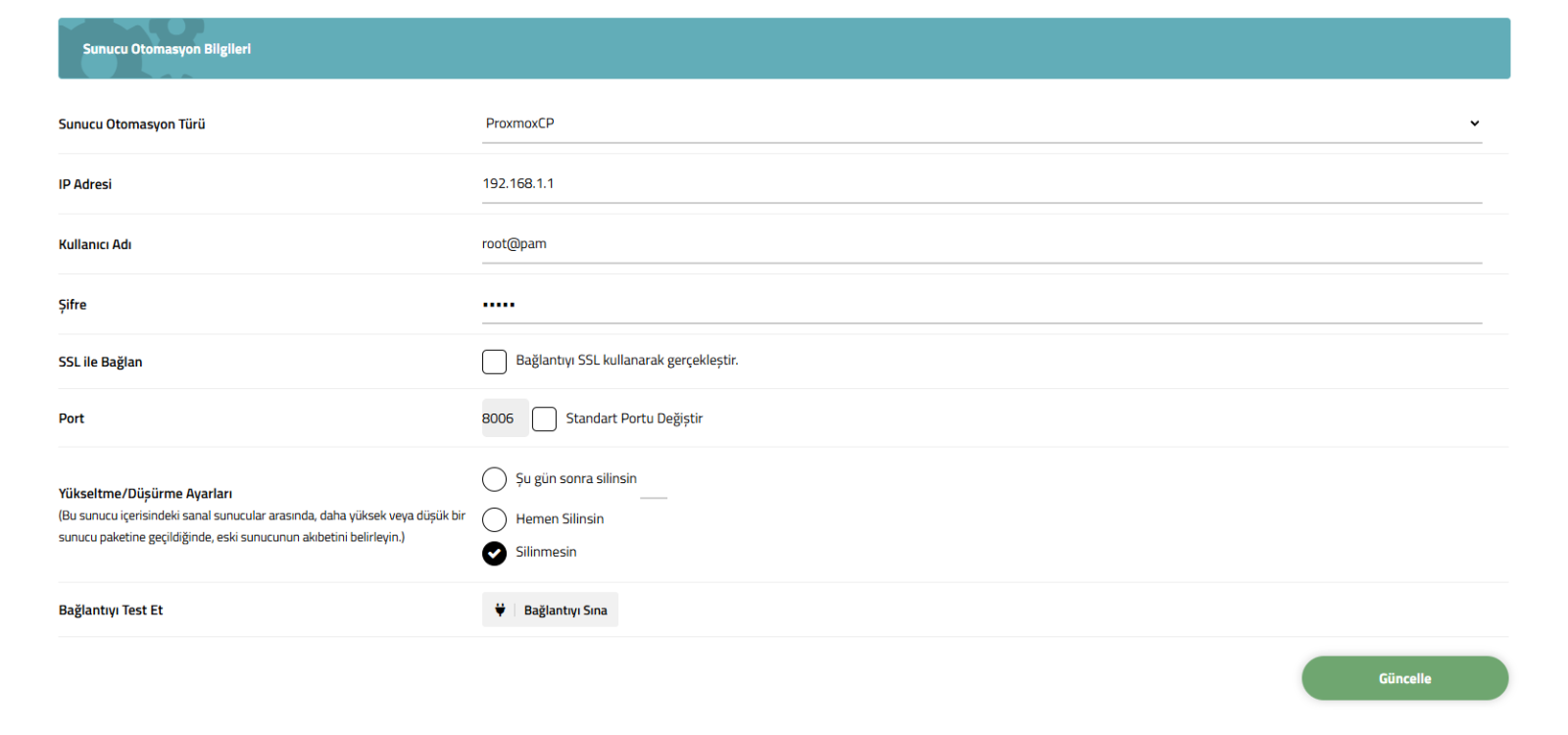The width and height of the screenshot is (1568, 735).
Task: Click the plug icon in the test button
Action: point(500,610)
